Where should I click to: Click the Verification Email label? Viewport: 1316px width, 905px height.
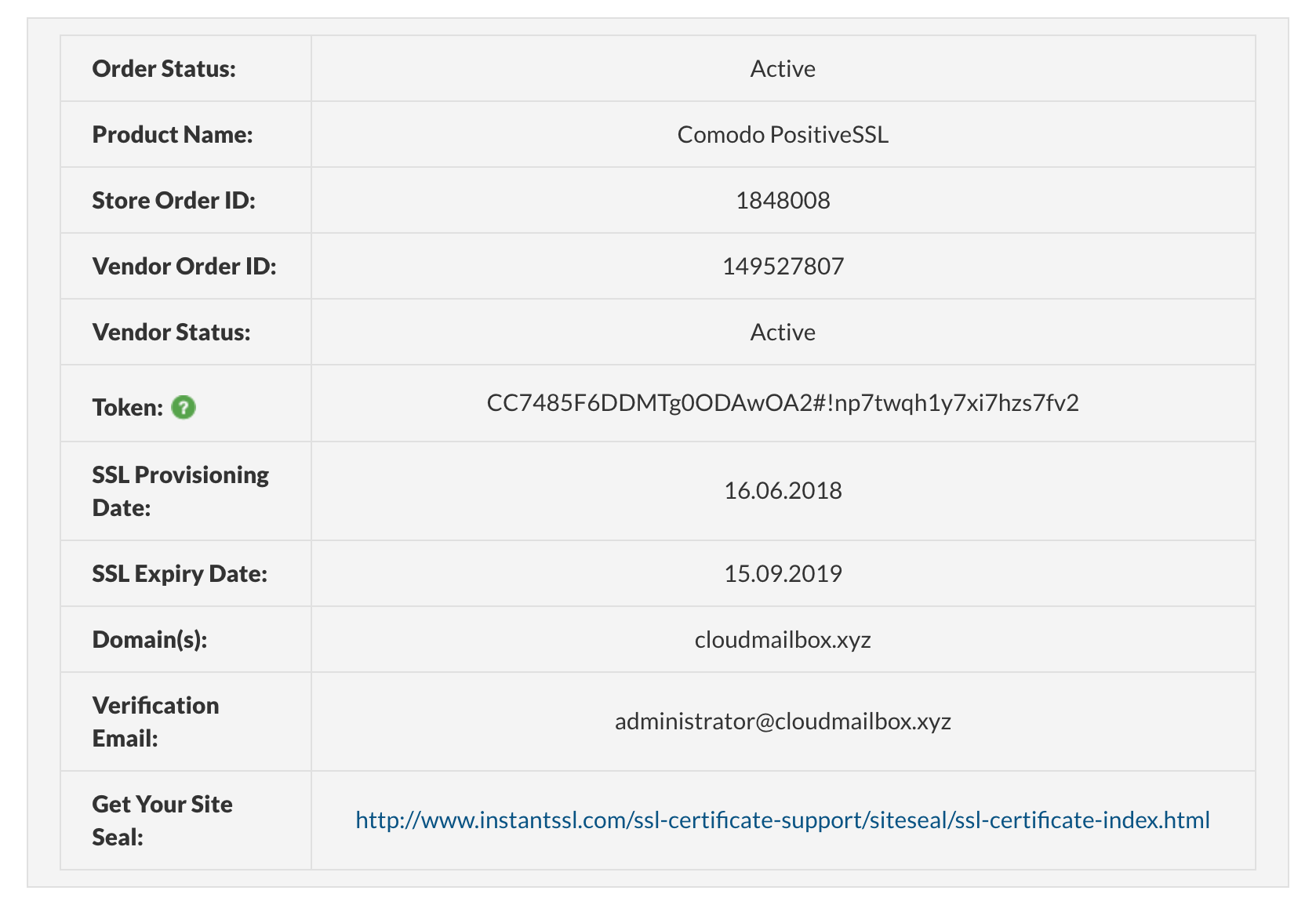pyautogui.click(x=155, y=721)
